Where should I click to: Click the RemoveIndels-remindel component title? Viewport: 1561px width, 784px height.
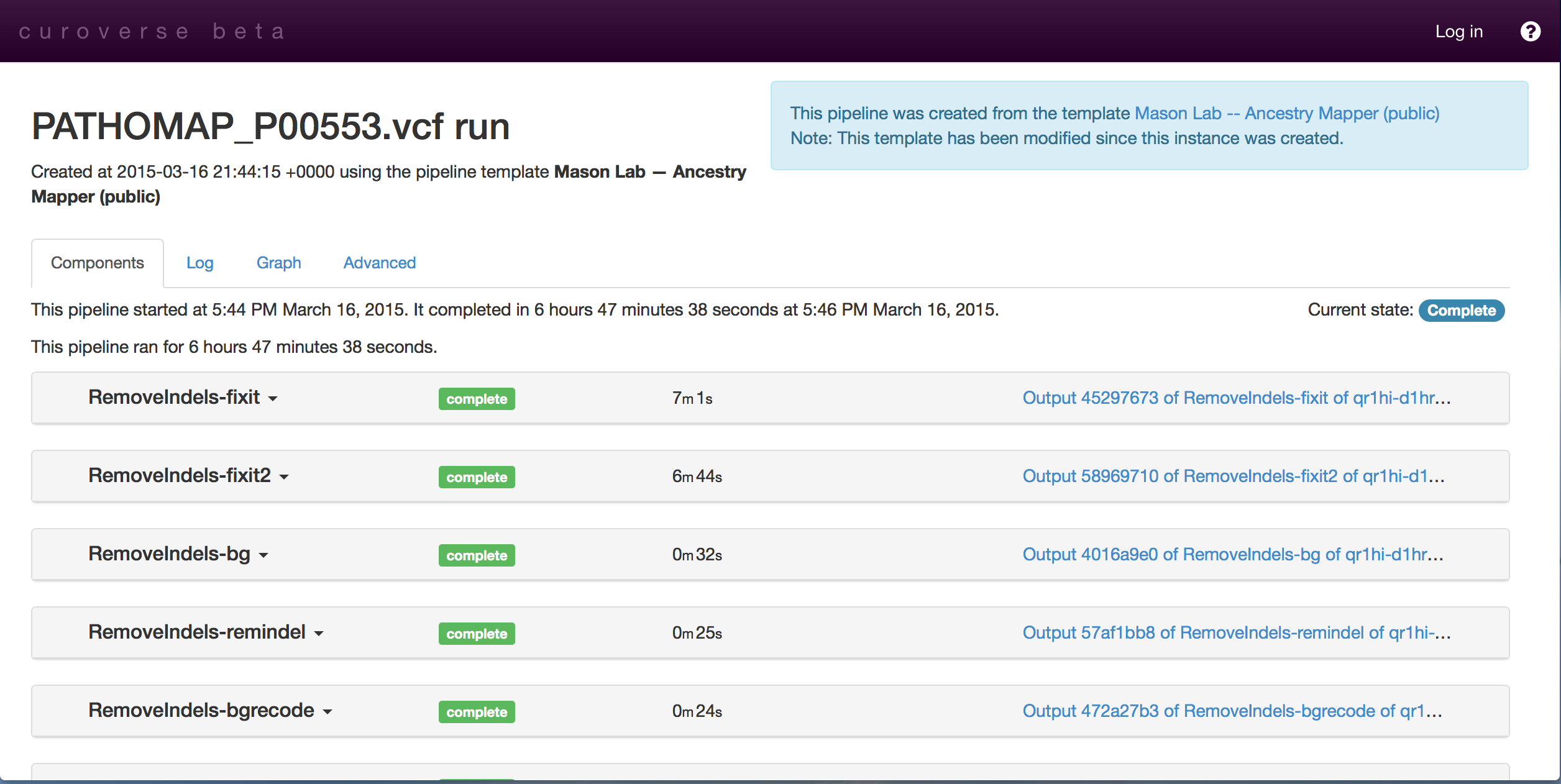[x=197, y=632]
